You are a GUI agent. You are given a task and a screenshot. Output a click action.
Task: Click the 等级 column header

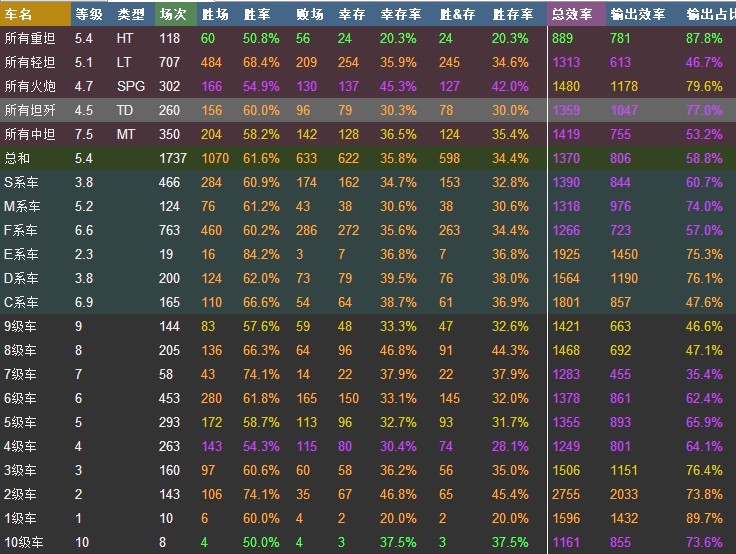[88, 14]
